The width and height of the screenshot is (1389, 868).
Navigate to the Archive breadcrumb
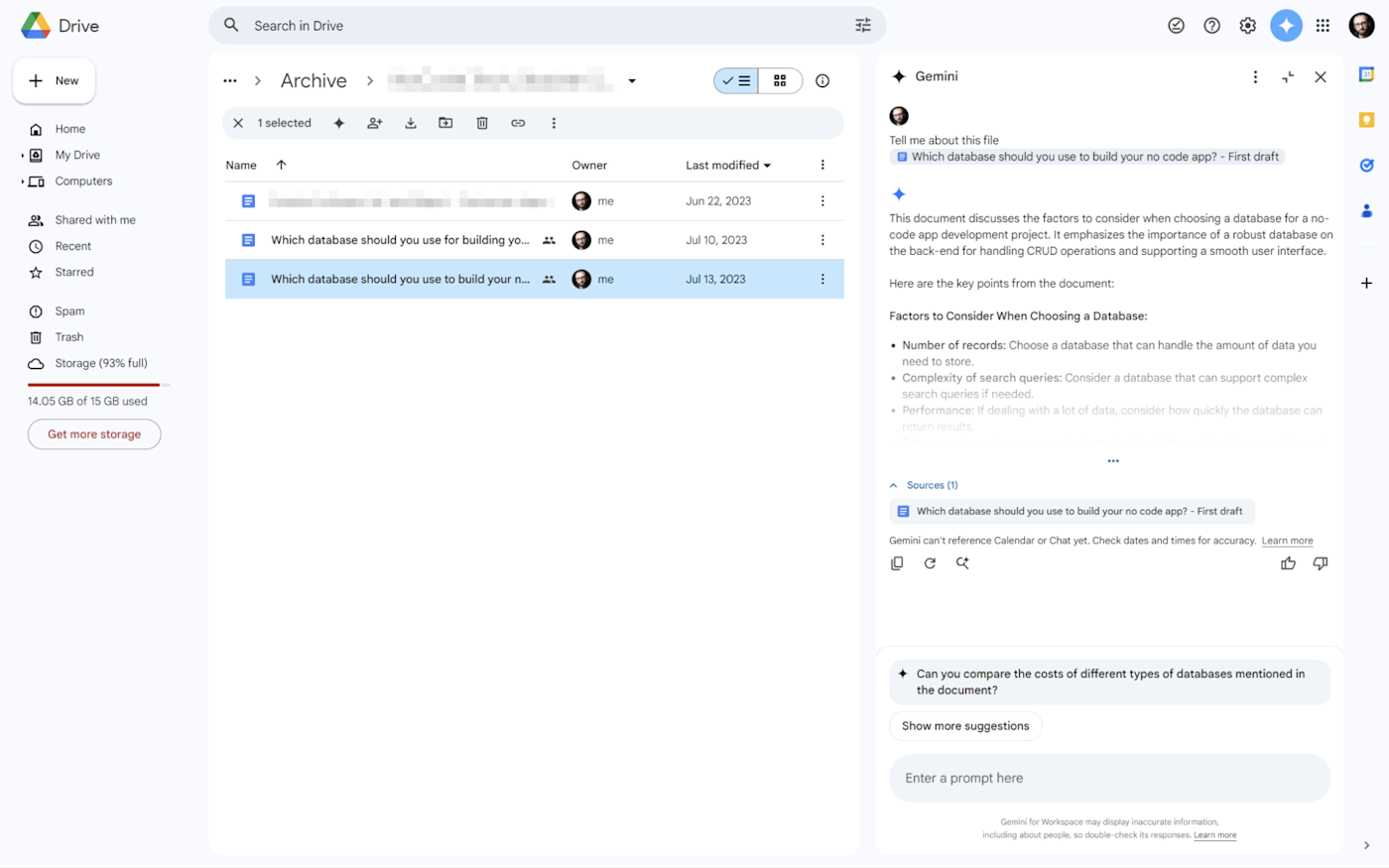pos(314,81)
